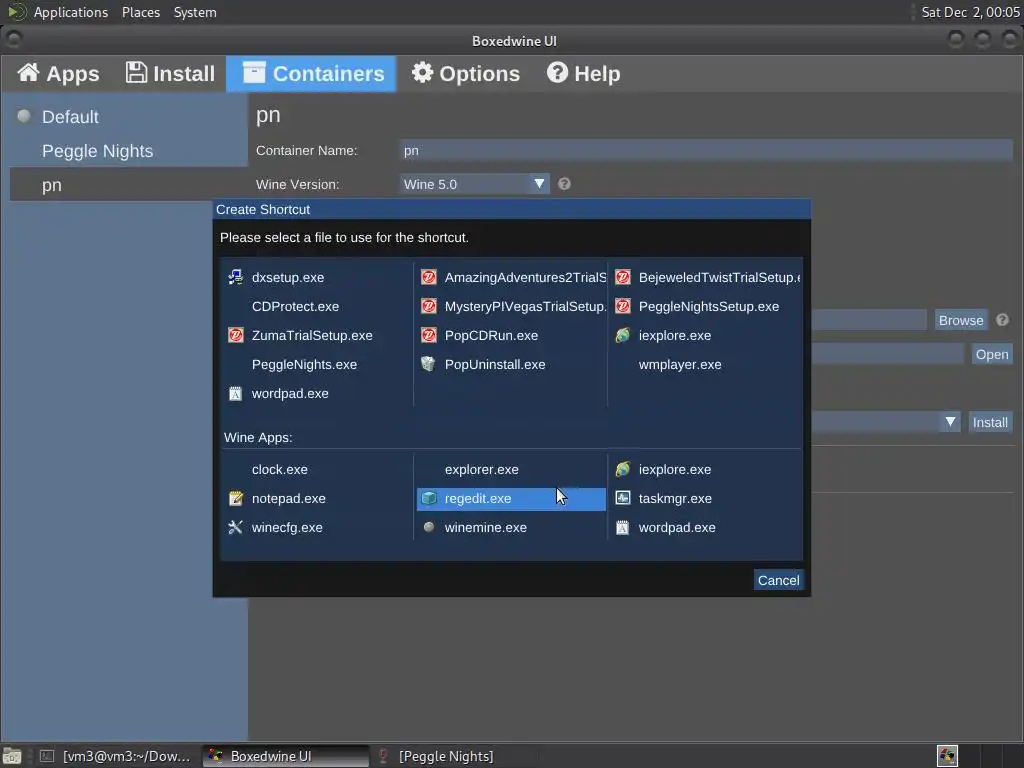Switch to Containers tab
This screenshot has width=1024, height=768.
(x=312, y=74)
